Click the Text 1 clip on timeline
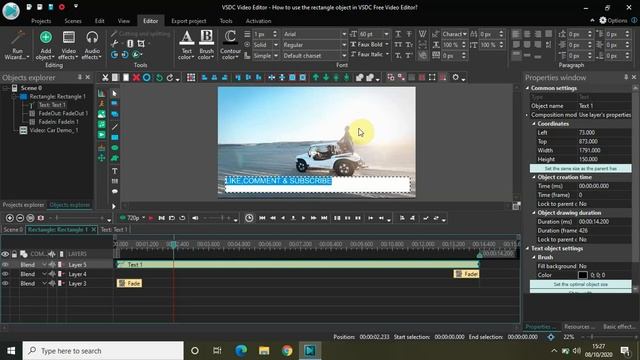Screen dimensions: 640x360 [x=298, y=264]
